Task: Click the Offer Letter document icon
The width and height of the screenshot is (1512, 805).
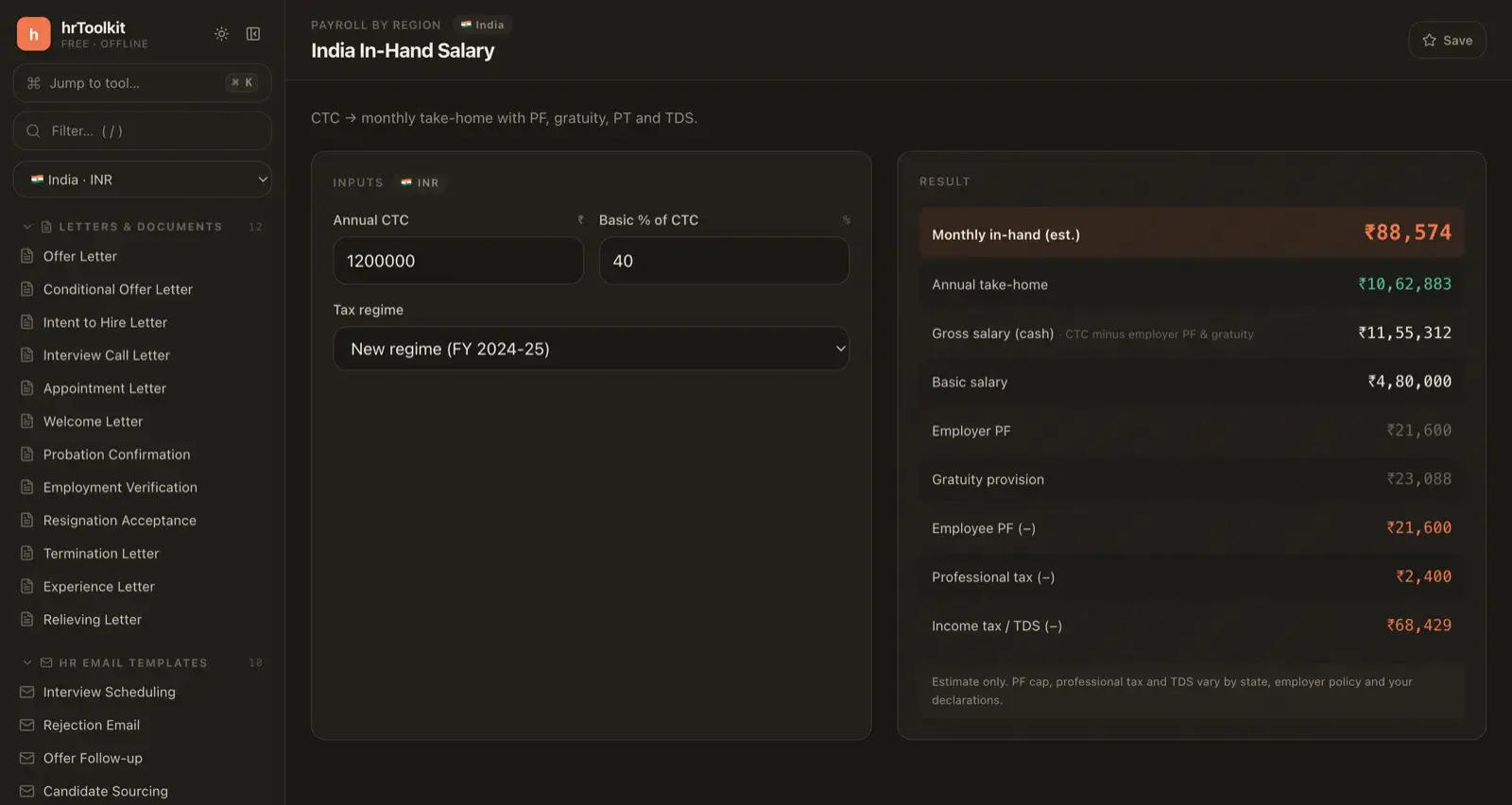Action: 27,256
